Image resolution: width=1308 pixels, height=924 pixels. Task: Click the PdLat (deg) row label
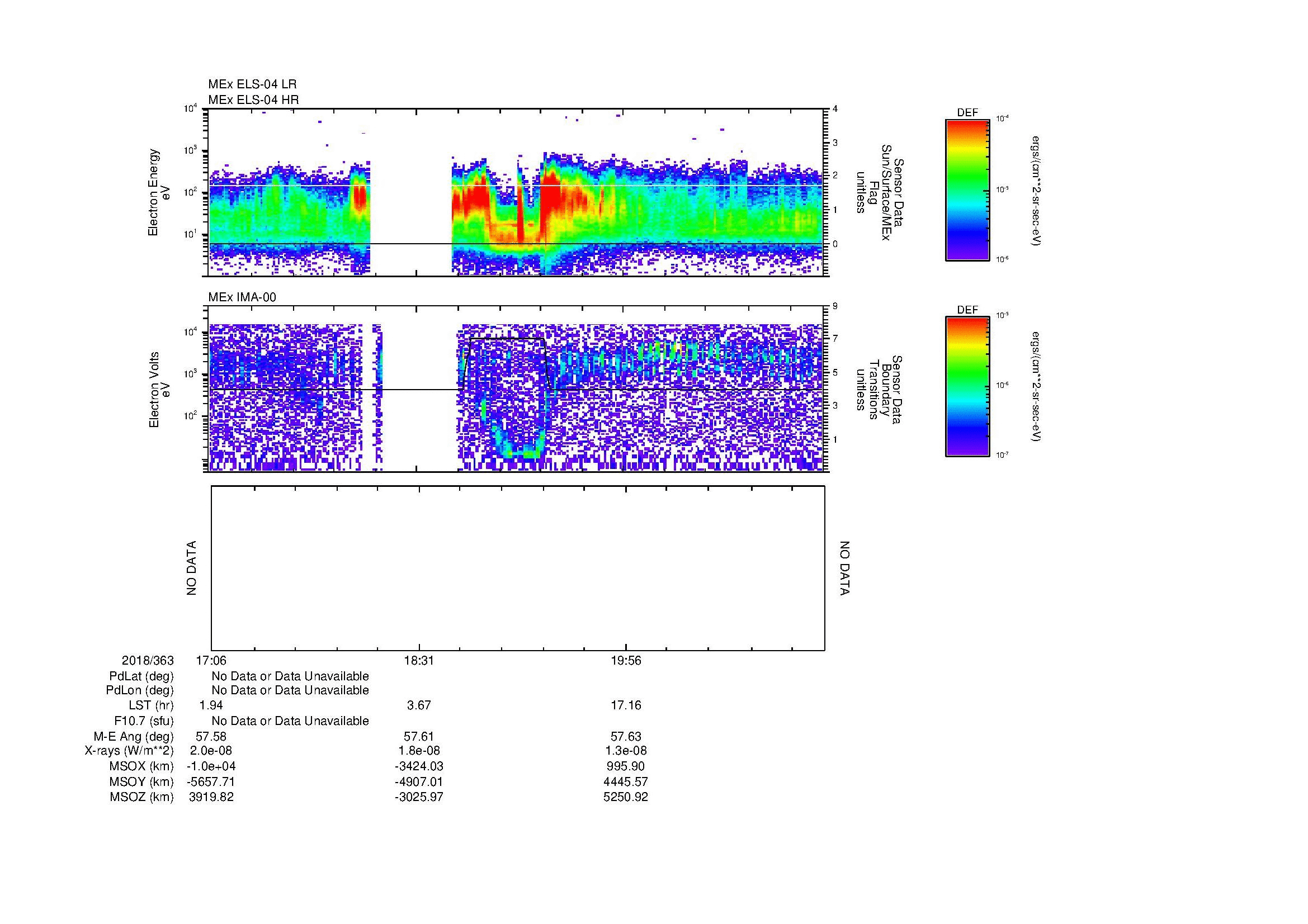click(x=141, y=676)
